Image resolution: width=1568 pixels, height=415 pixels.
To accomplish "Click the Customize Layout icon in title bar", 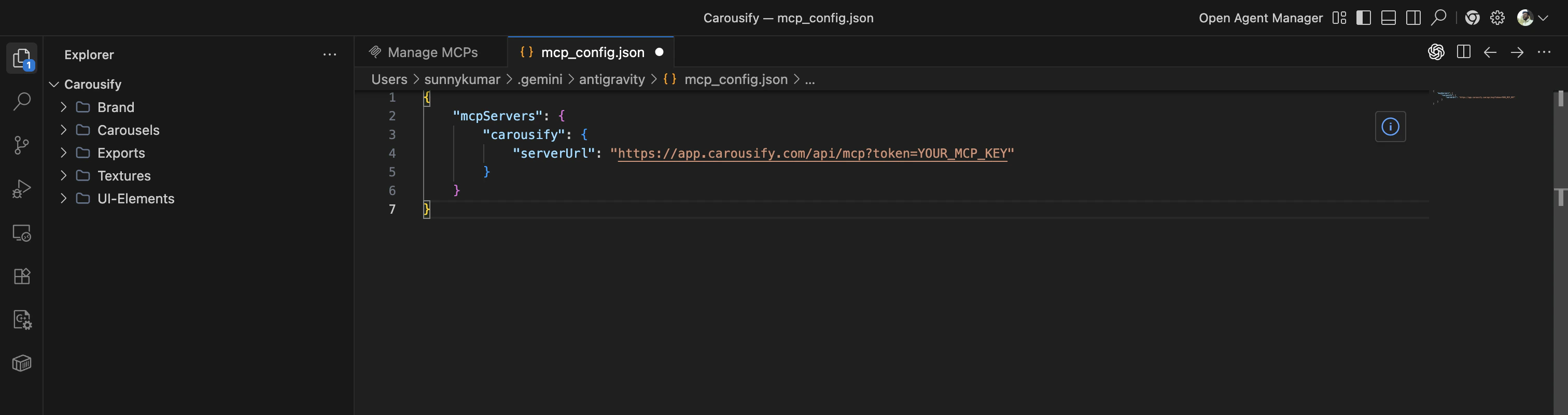I will click(x=1339, y=18).
